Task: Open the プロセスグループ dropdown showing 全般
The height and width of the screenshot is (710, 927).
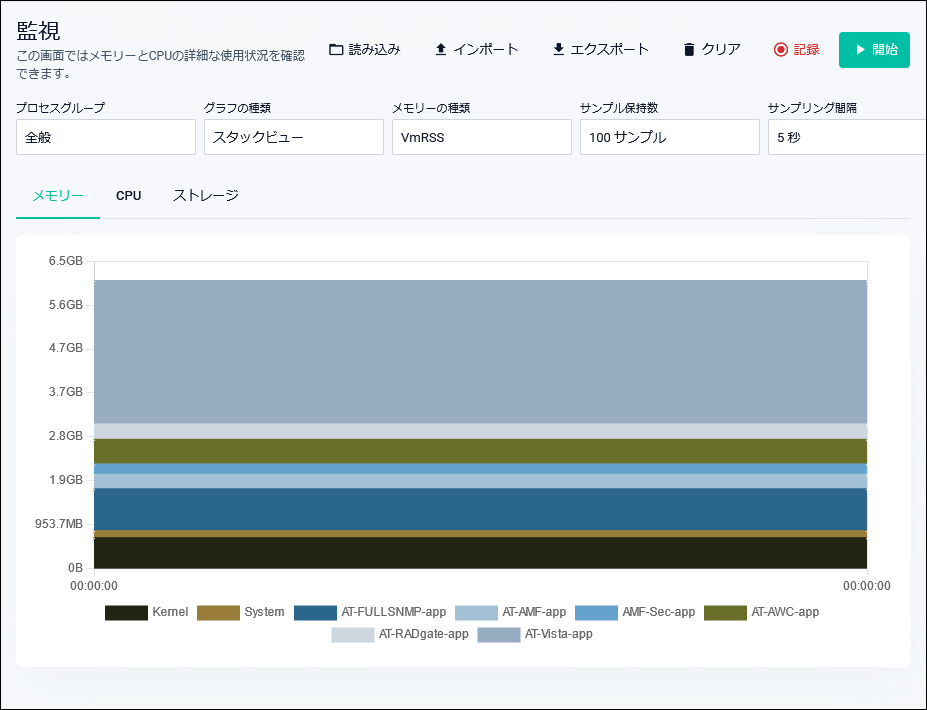Action: click(106, 137)
